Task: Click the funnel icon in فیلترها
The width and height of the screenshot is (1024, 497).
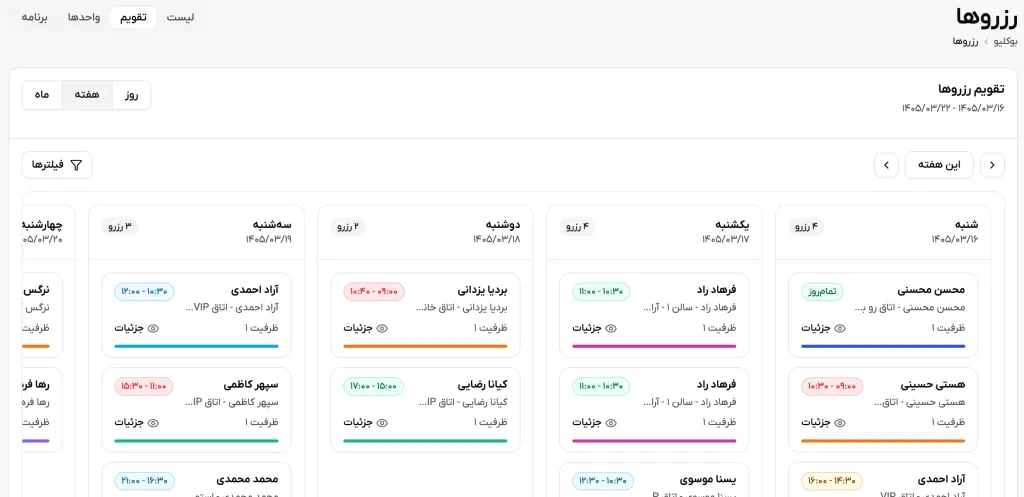Action: 76,165
